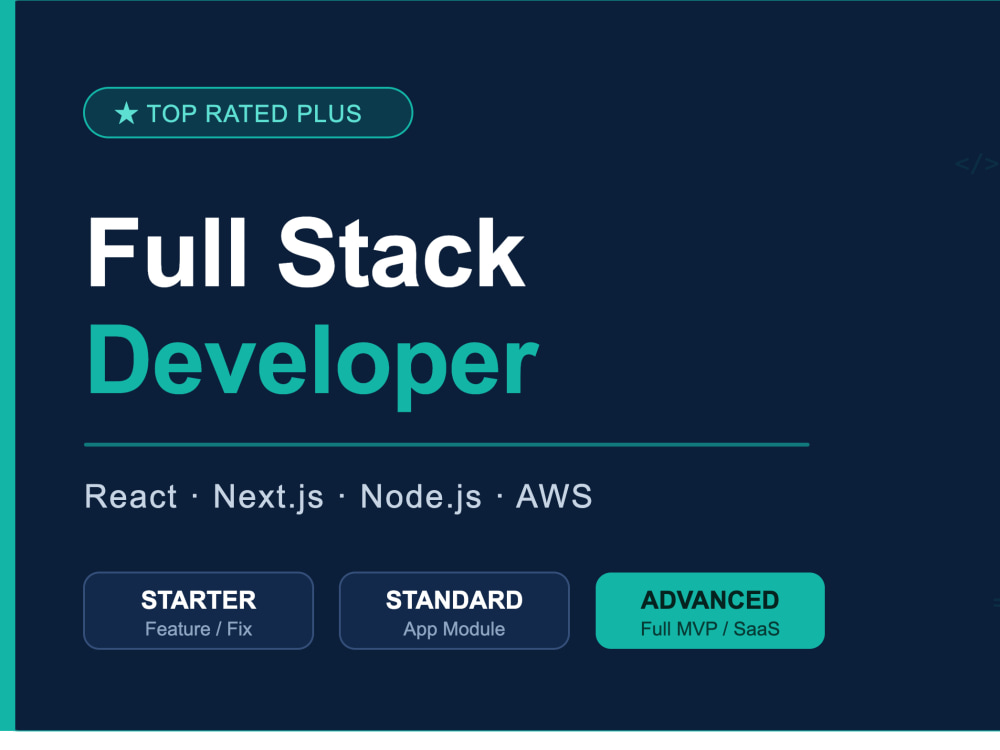Click the faint code tag symbol

[x=976, y=164]
